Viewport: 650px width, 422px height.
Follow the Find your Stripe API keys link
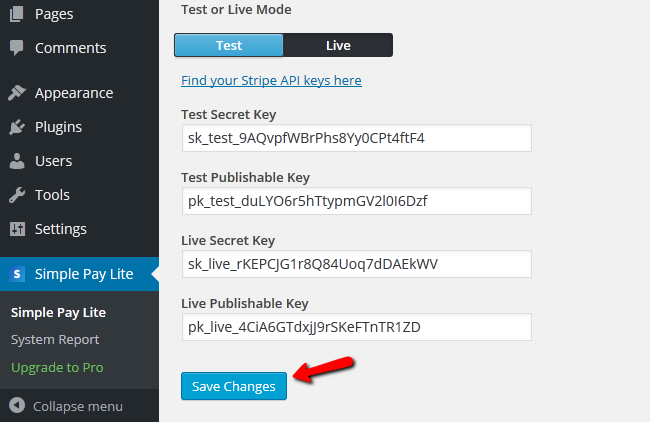pos(271,80)
